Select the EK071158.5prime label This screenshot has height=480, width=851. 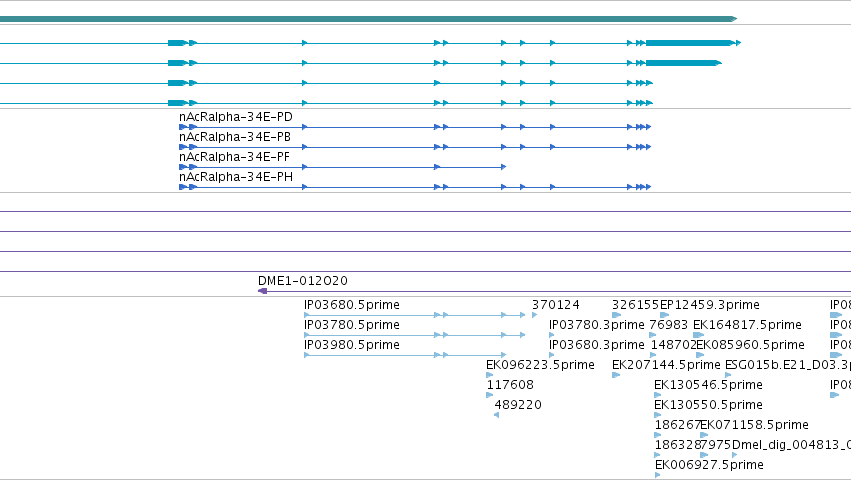tap(754, 425)
